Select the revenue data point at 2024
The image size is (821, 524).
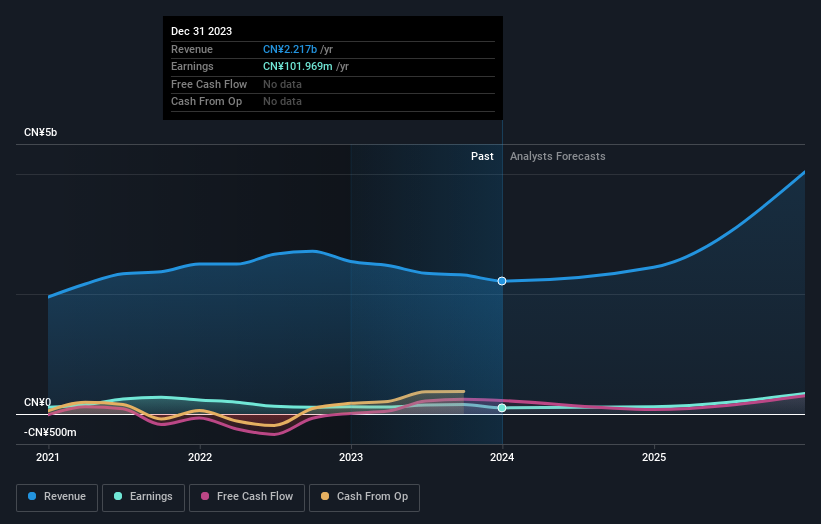click(x=502, y=281)
